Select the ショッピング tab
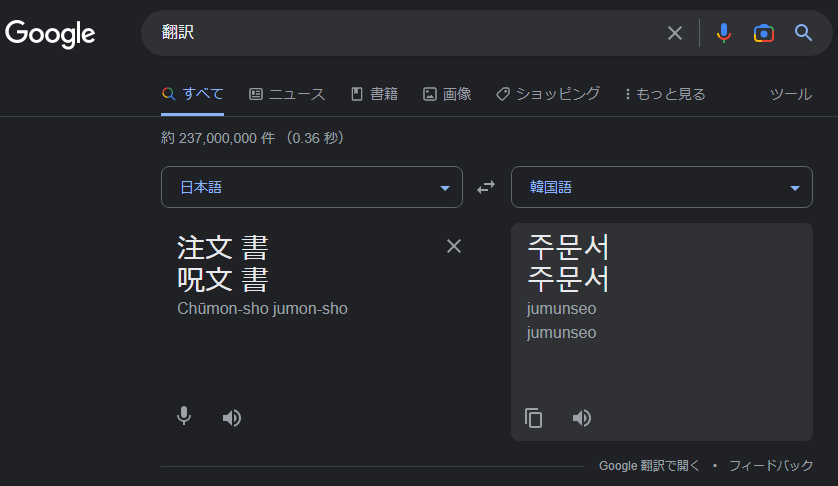The image size is (838, 486). click(x=548, y=94)
